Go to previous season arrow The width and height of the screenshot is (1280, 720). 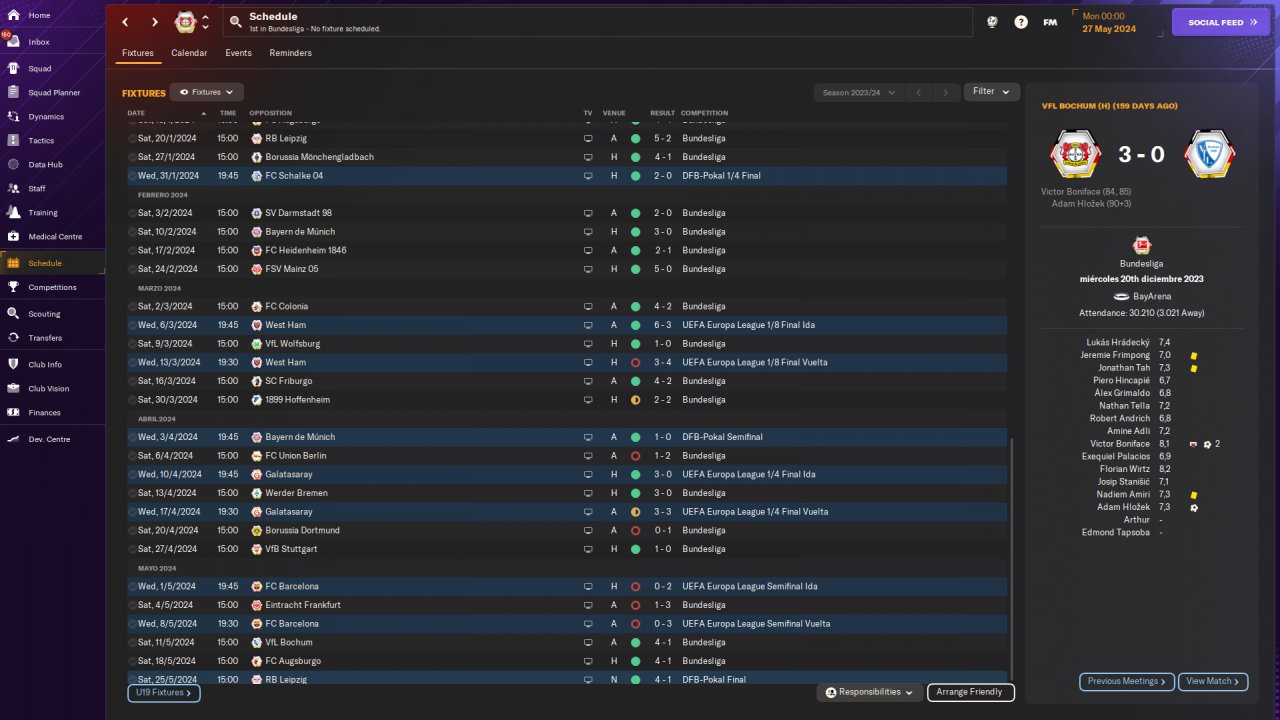919,92
